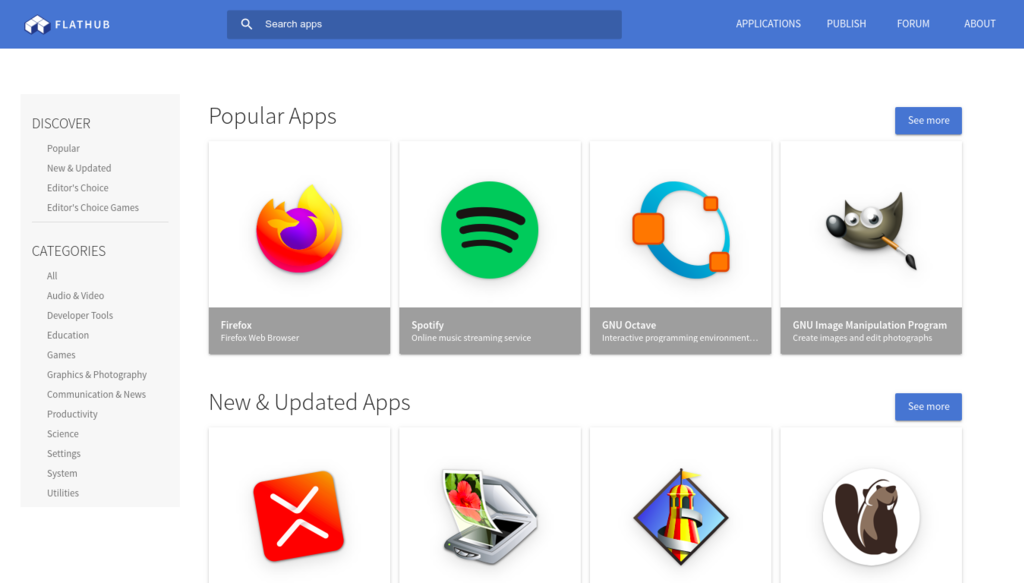Click the search magnifier icon
The width and height of the screenshot is (1024, 583).
tap(246, 24)
